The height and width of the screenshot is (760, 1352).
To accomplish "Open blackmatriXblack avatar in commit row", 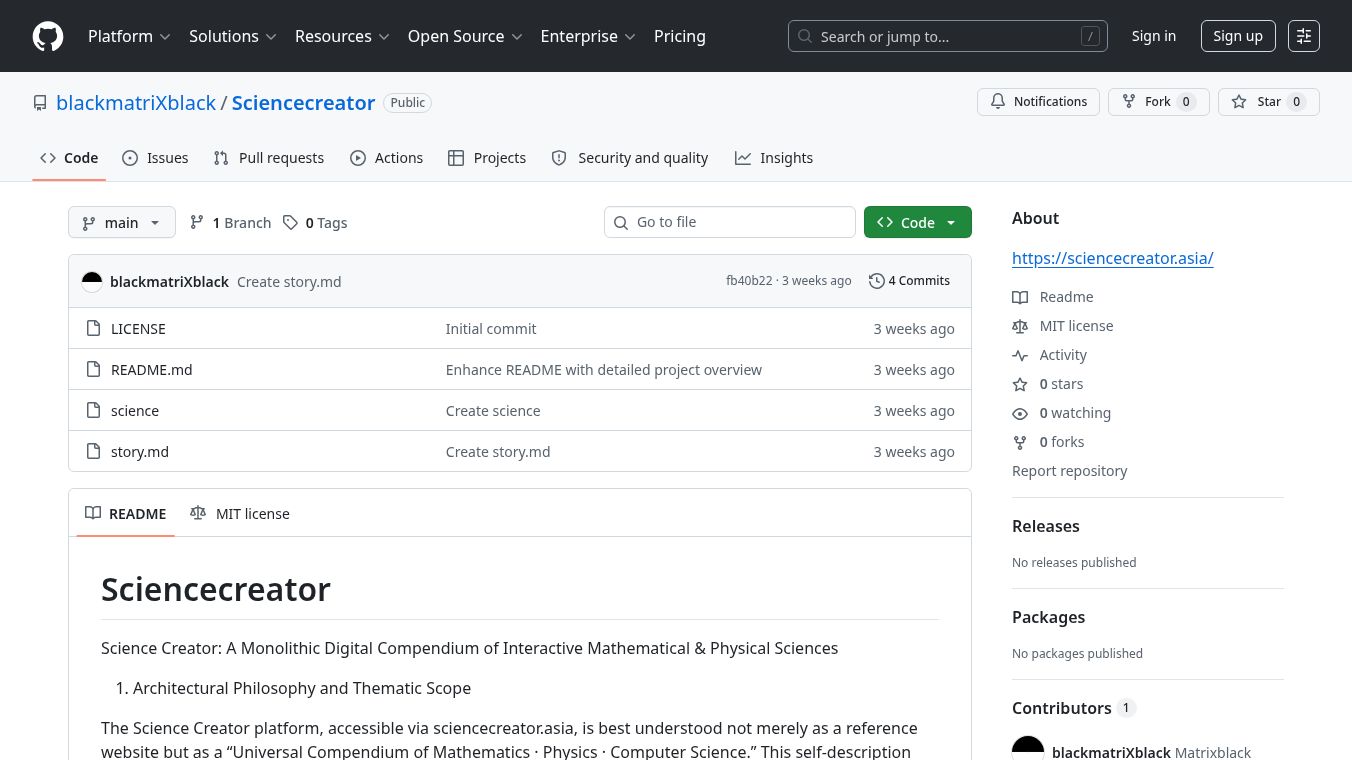I will pyautogui.click(x=92, y=282).
